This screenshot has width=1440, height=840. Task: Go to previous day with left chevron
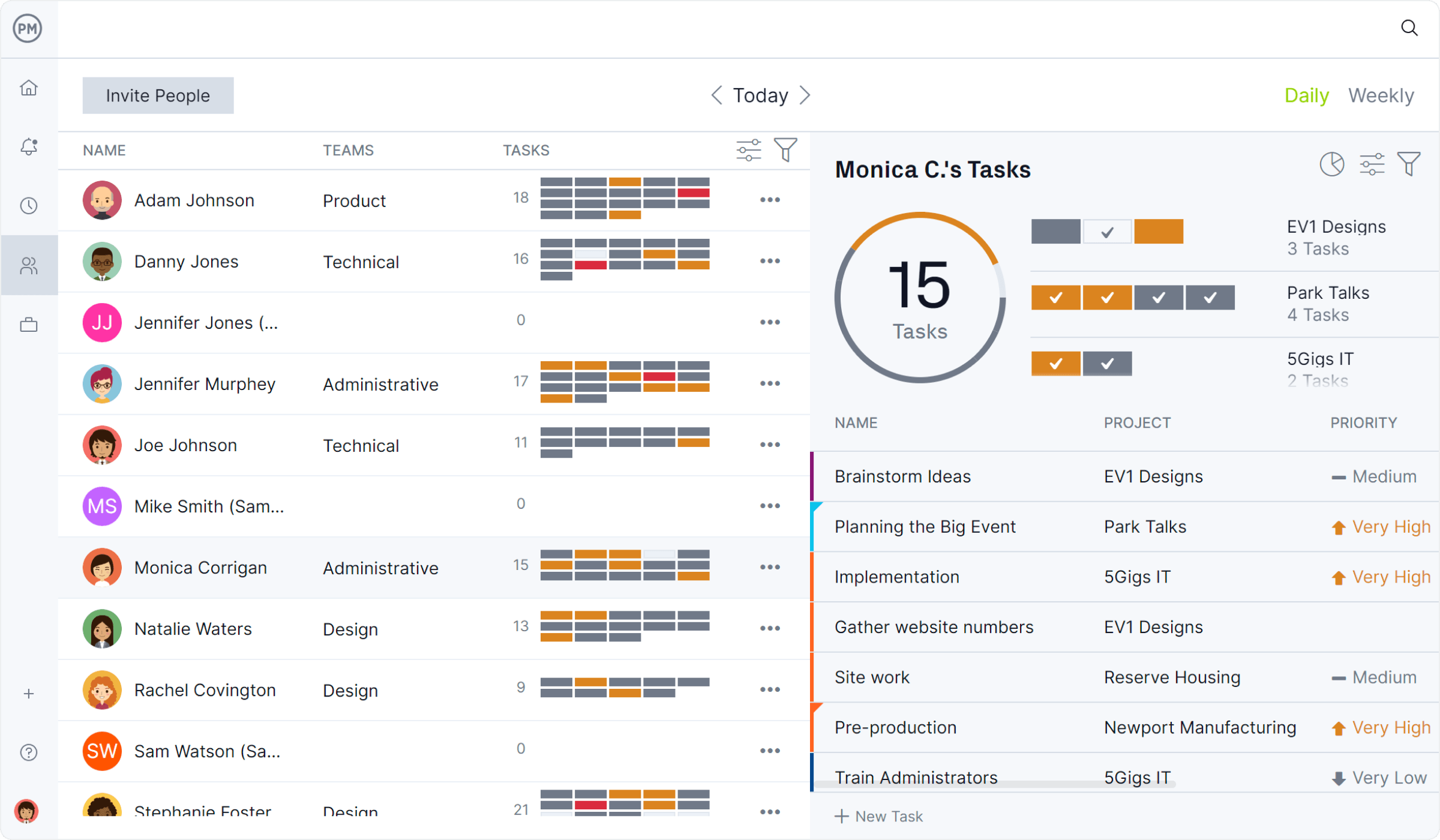click(x=716, y=95)
